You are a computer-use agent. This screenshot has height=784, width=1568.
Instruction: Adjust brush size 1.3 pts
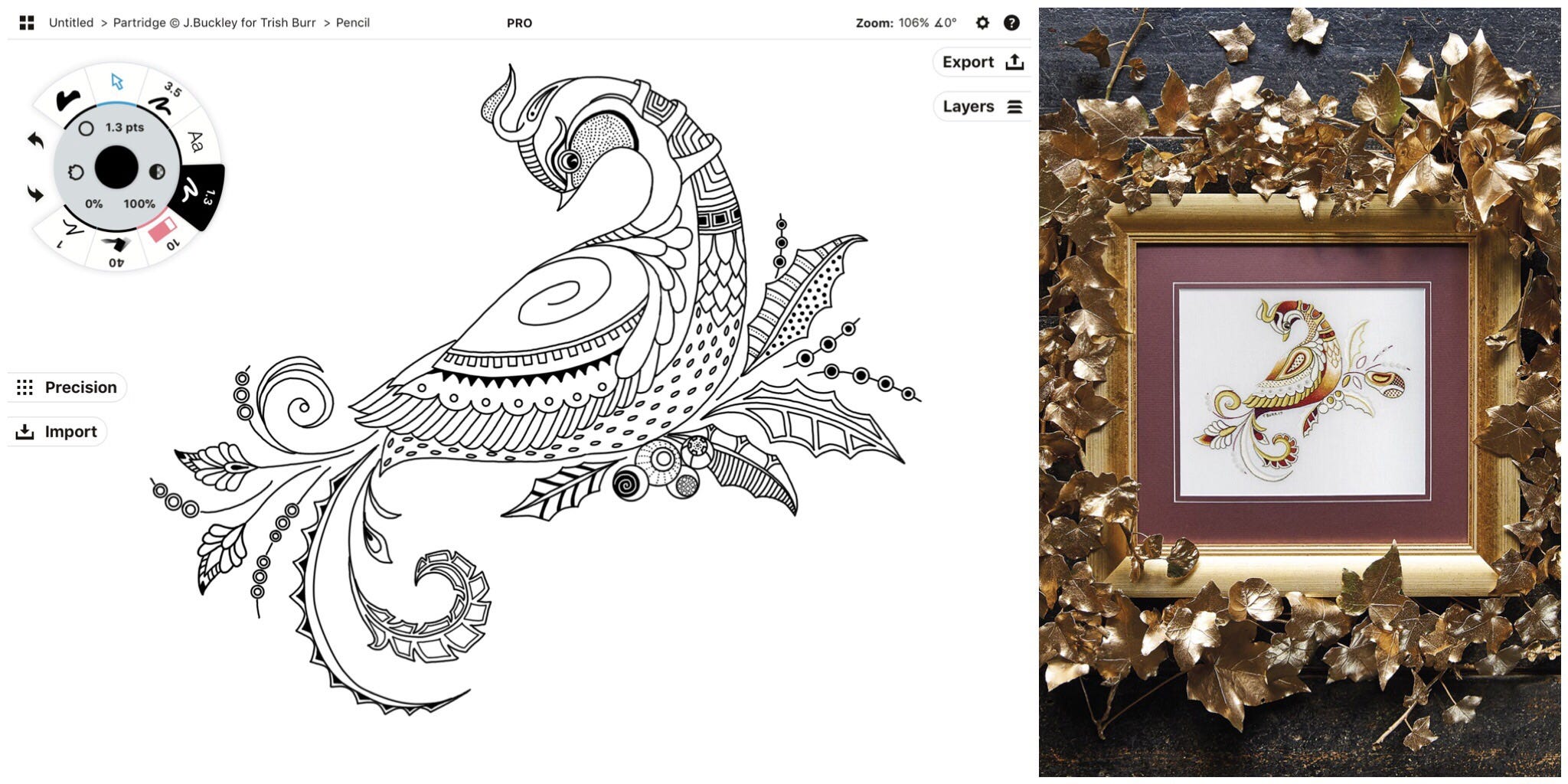(125, 128)
